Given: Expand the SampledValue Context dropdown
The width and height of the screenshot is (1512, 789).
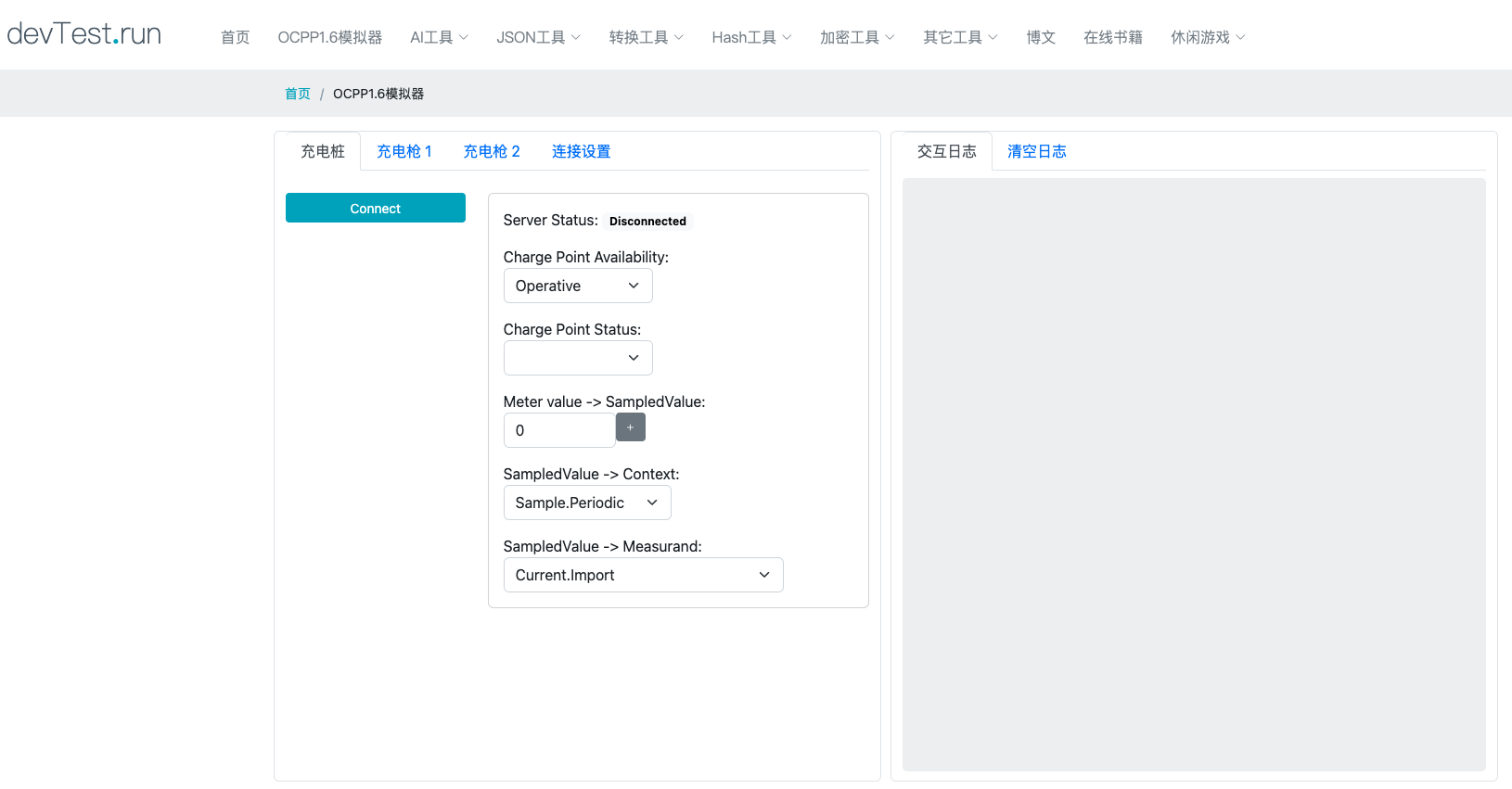Looking at the screenshot, I should [586, 503].
